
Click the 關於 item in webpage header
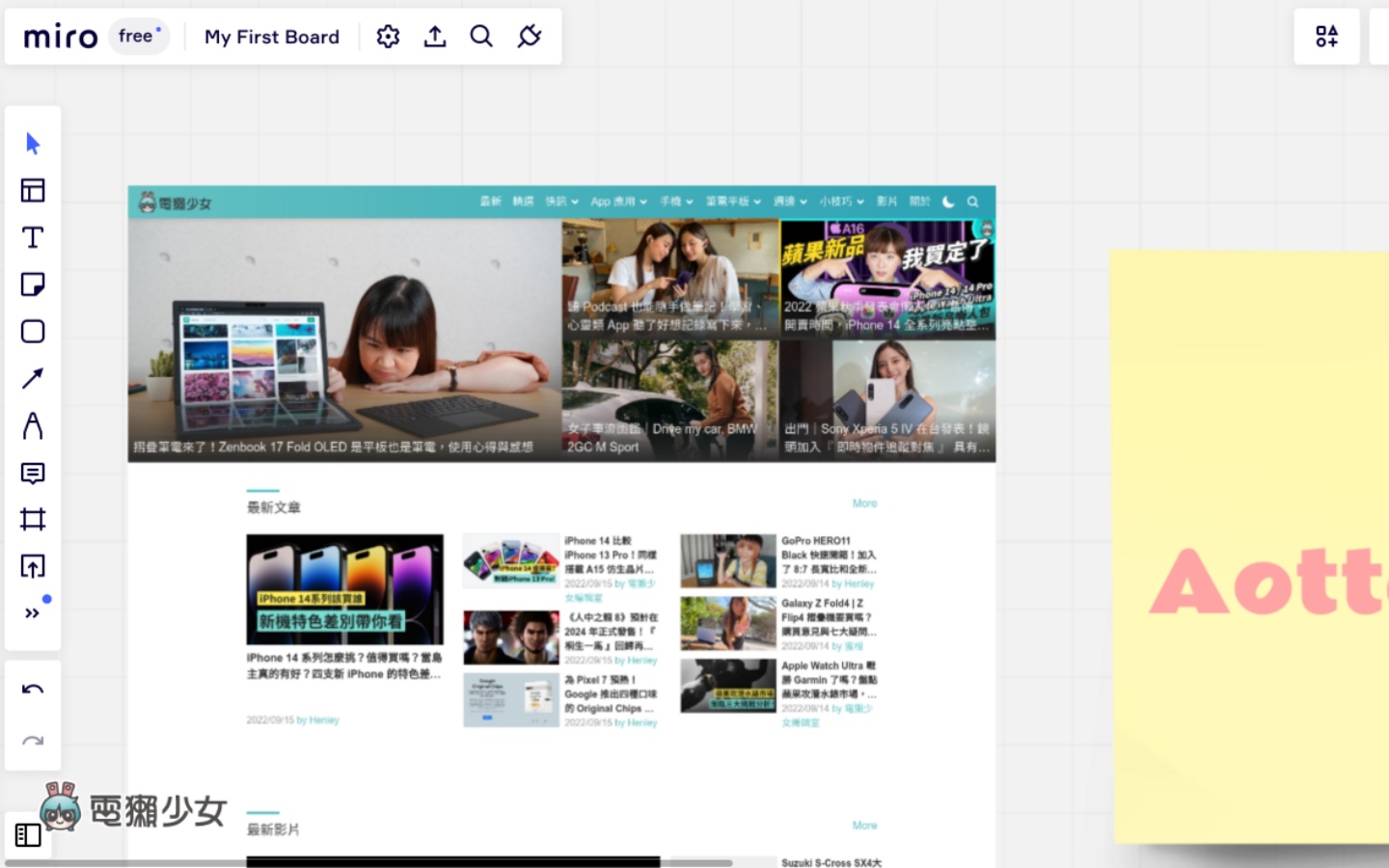pos(919,202)
